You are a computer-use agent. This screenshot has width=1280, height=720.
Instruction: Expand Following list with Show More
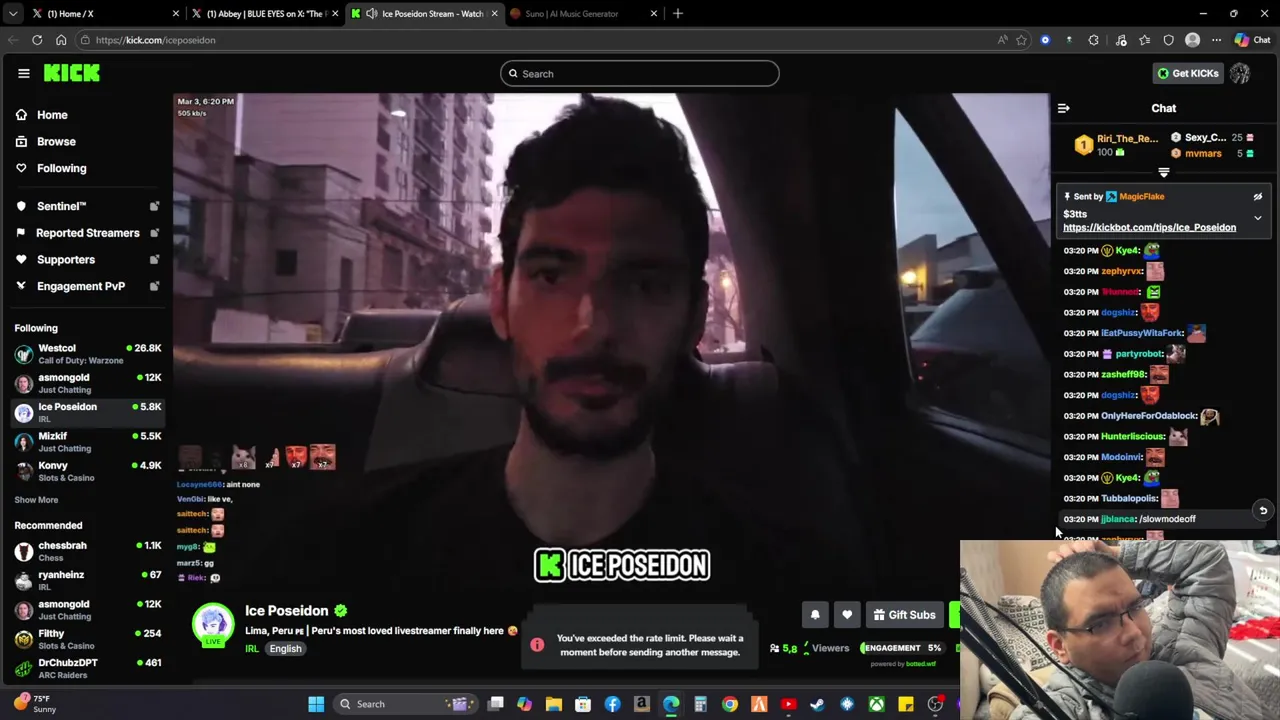click(x=36, y=500)
